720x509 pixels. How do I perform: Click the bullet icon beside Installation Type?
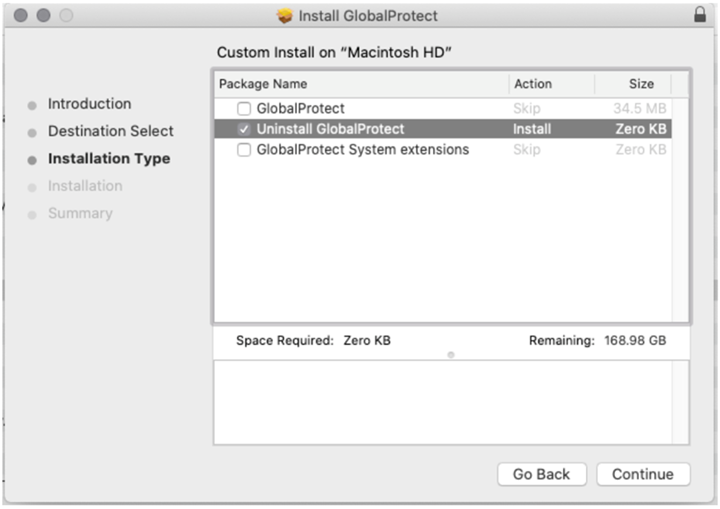(32, 159)
